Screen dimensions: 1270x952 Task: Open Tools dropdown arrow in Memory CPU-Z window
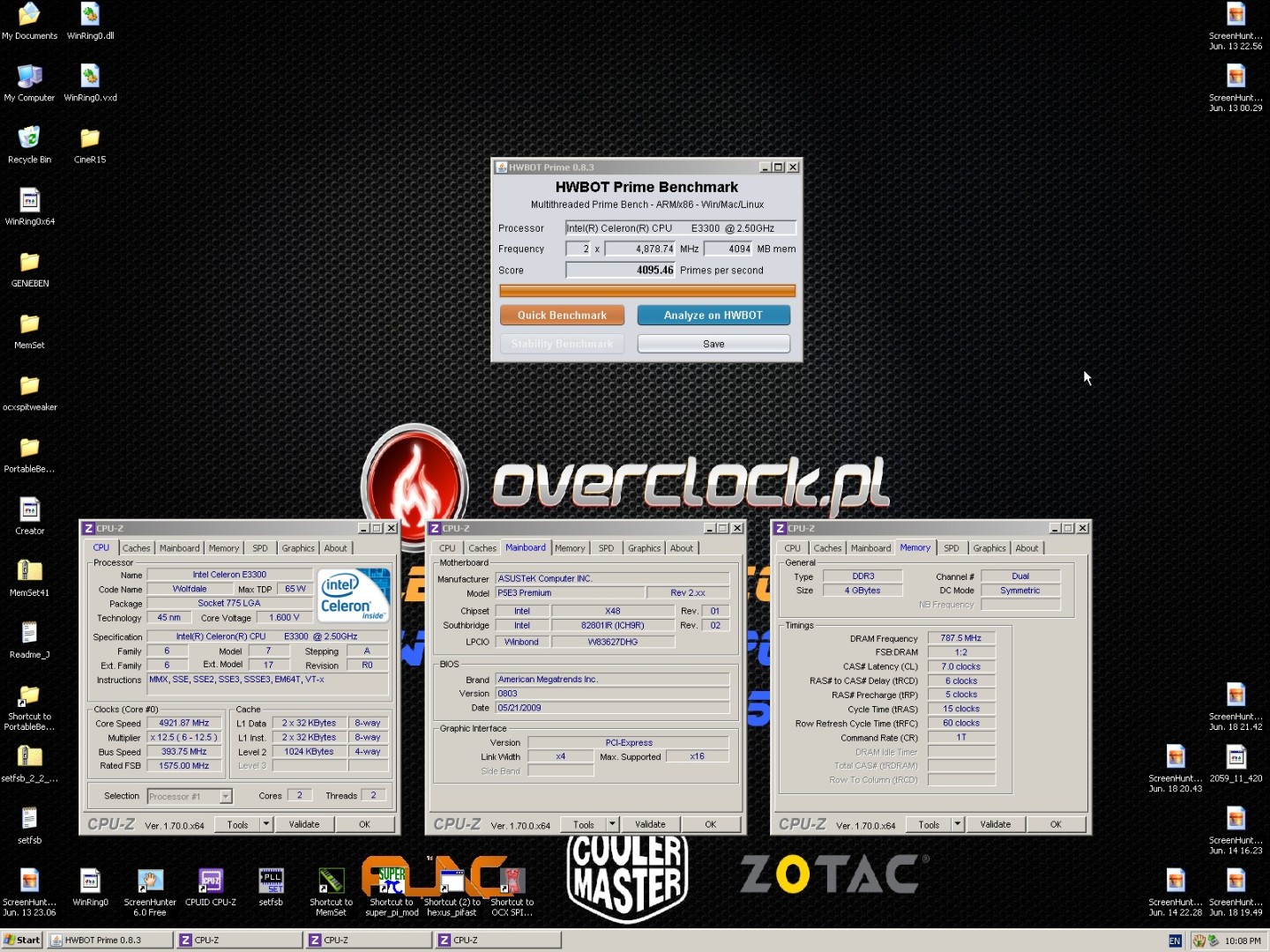pos(958,824)
